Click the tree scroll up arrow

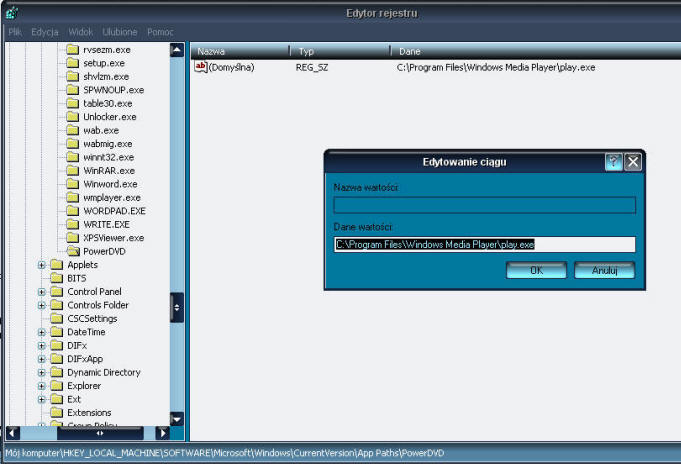(177, 49)
